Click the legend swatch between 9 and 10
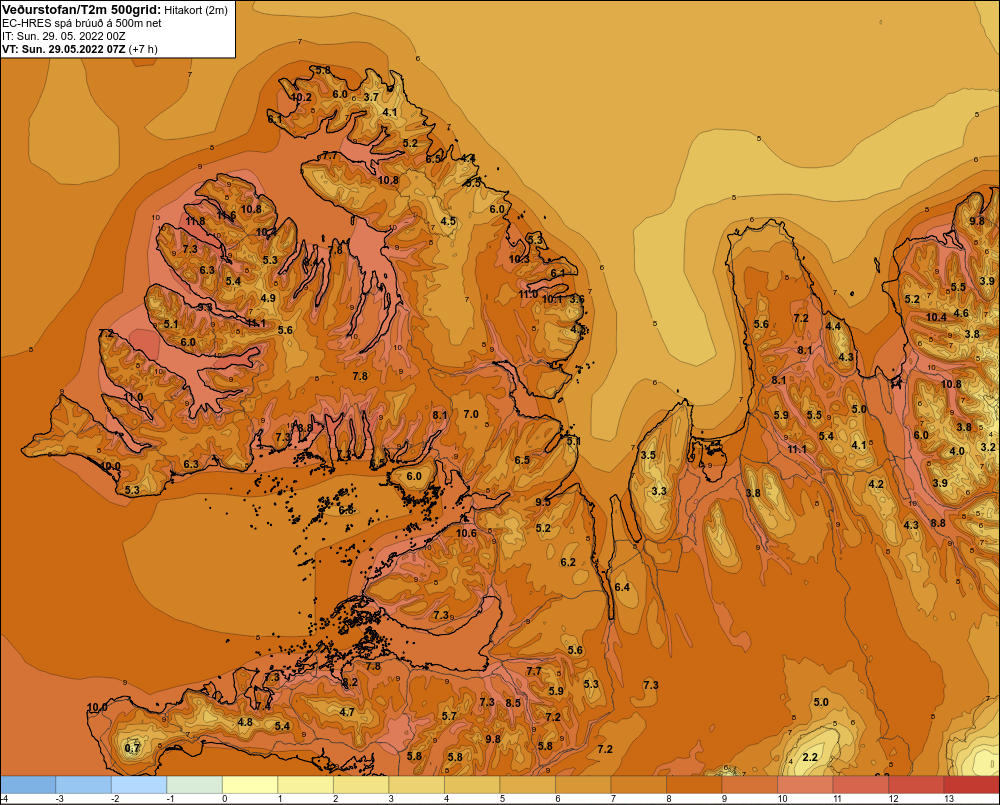Image resolution: width=1000 pixels, height=805 pixels. pyautogui.click(x=749, y=785)
